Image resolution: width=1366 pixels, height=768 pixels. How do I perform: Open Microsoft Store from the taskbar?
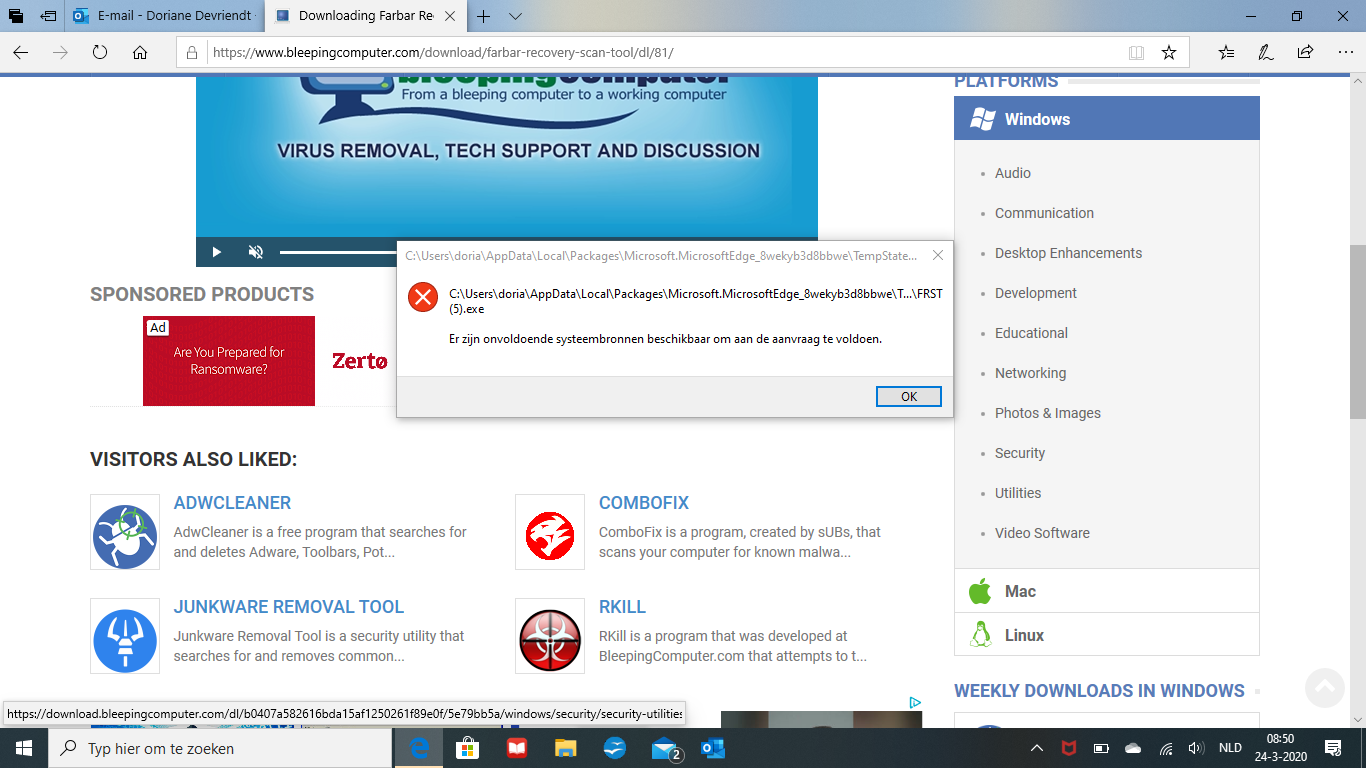(x=467, y=748)
